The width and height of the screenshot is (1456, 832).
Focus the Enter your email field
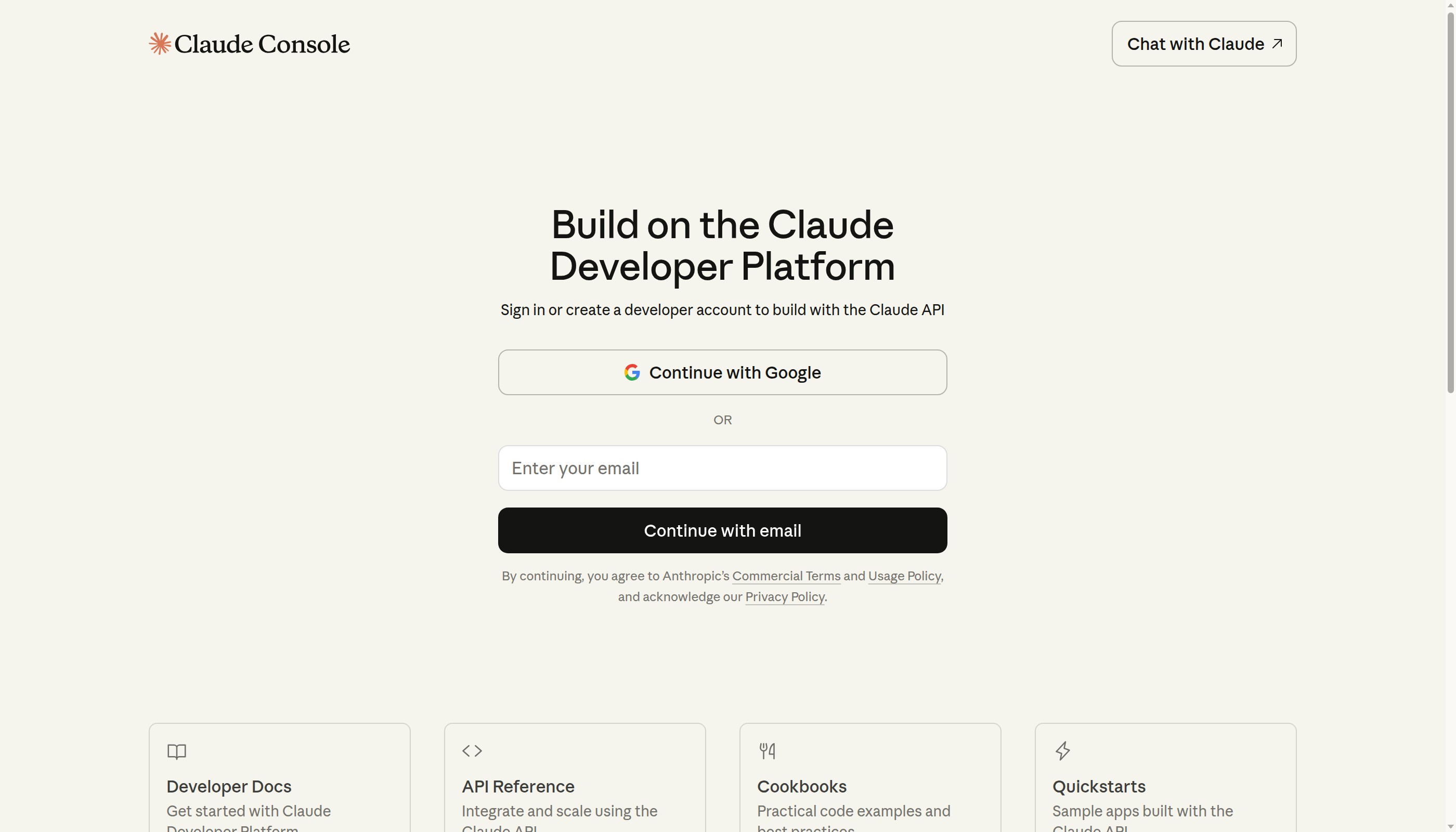click(x=722, y=468)
